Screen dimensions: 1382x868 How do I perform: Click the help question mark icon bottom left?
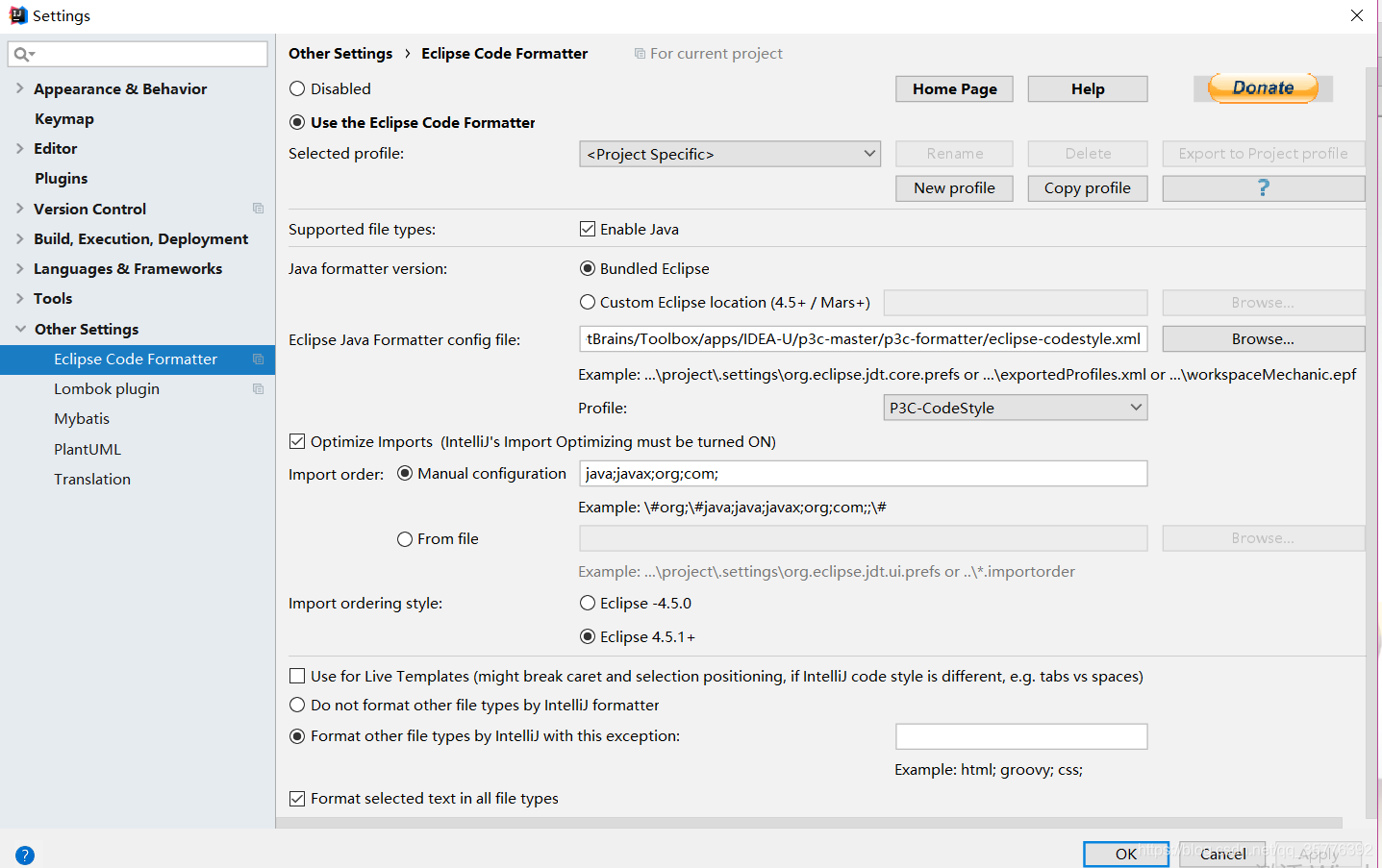point(24,855)
